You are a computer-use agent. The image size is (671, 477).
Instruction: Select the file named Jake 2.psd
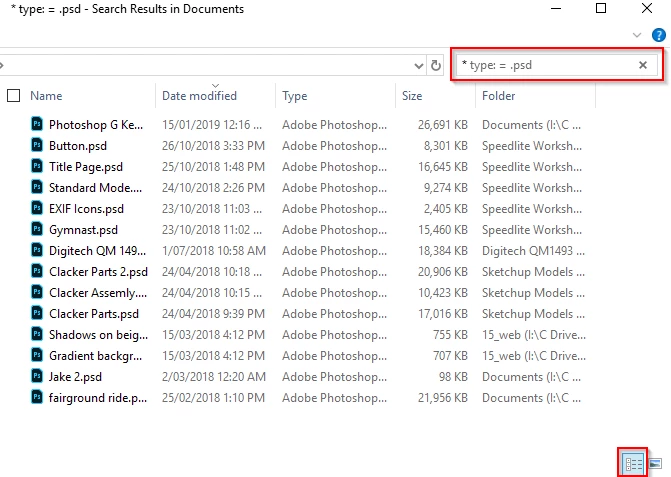pos(75,377)
